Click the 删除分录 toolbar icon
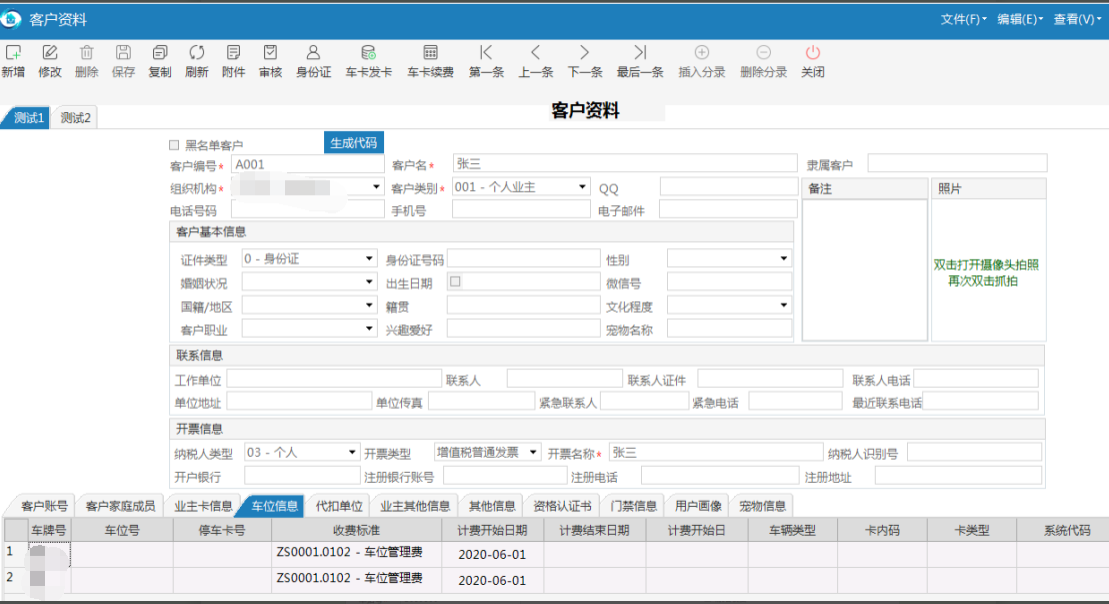 pos(763,53)
